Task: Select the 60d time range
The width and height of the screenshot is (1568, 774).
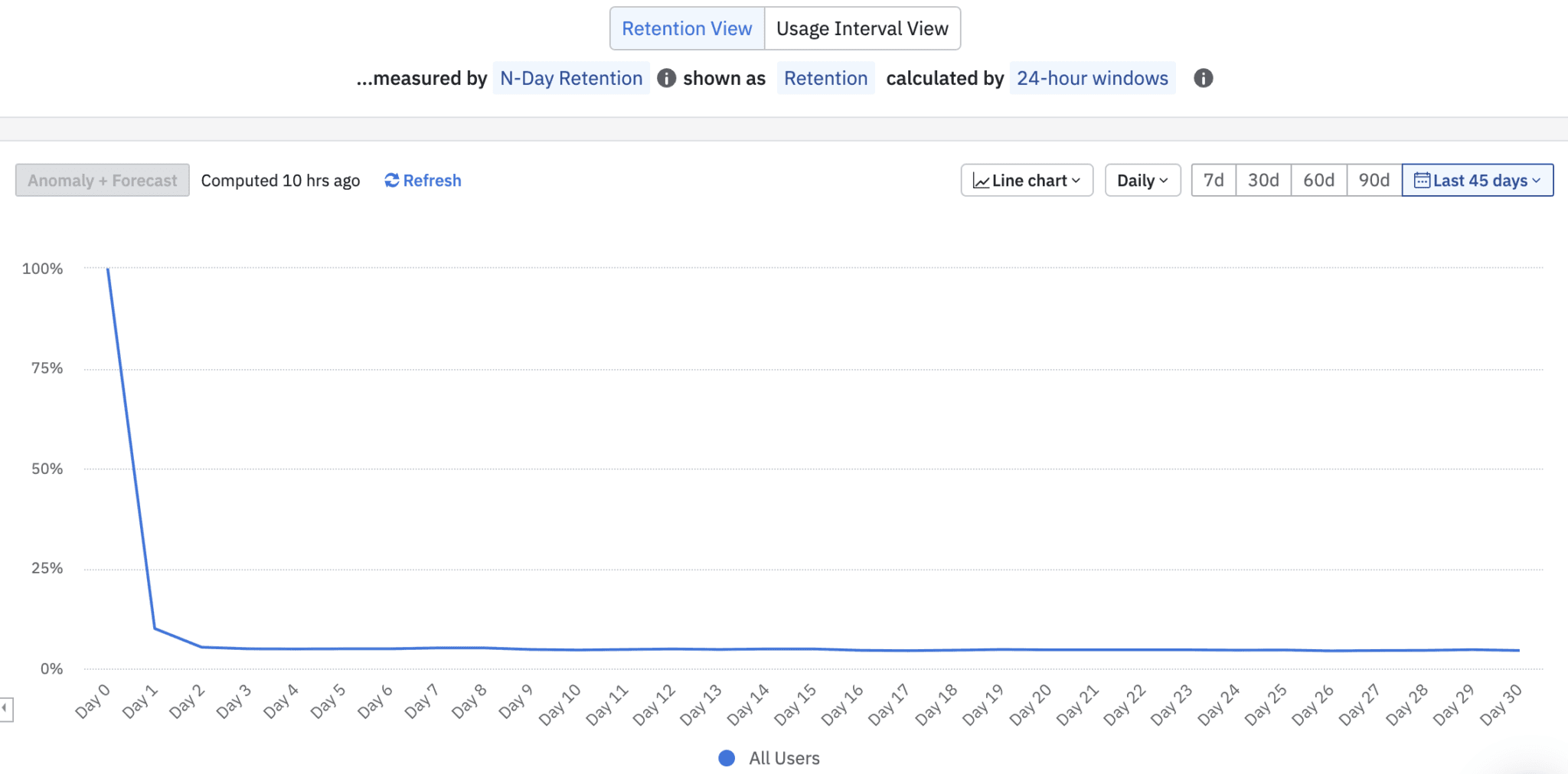Action: coord(1318,181)
